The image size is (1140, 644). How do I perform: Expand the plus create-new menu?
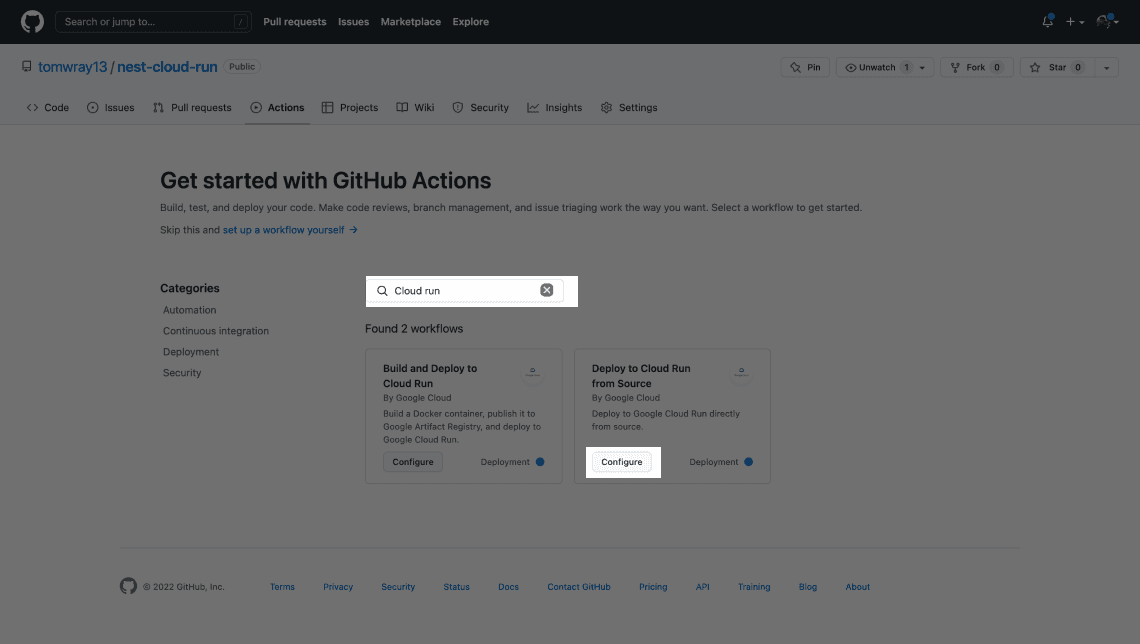pos(1075,22)
